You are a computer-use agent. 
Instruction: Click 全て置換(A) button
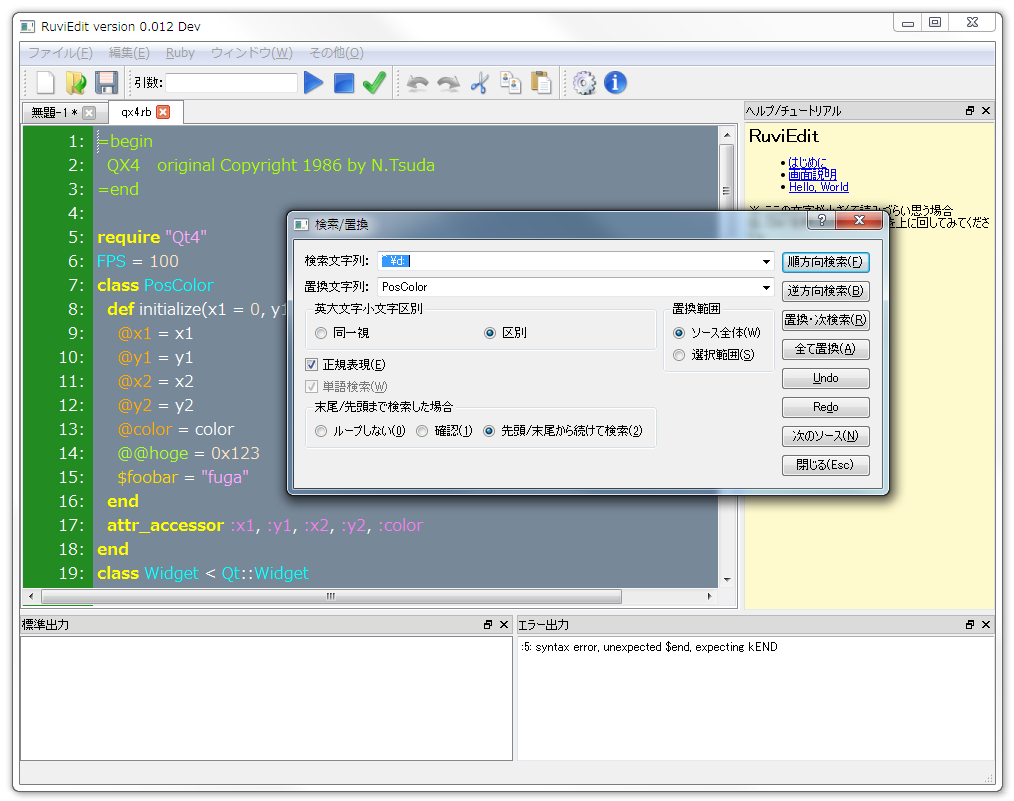(825, 349)
